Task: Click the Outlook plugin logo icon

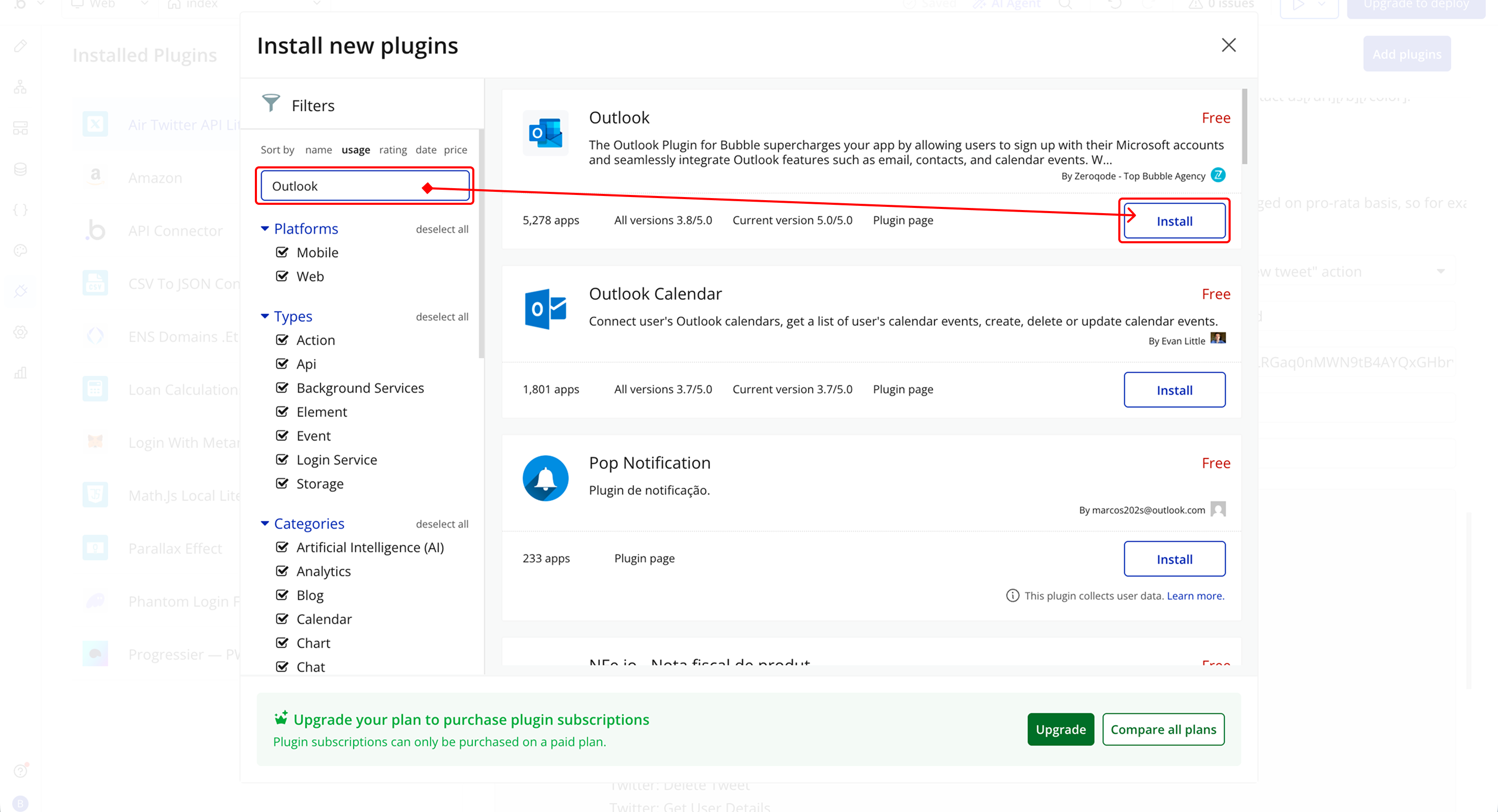Action: 545,133
